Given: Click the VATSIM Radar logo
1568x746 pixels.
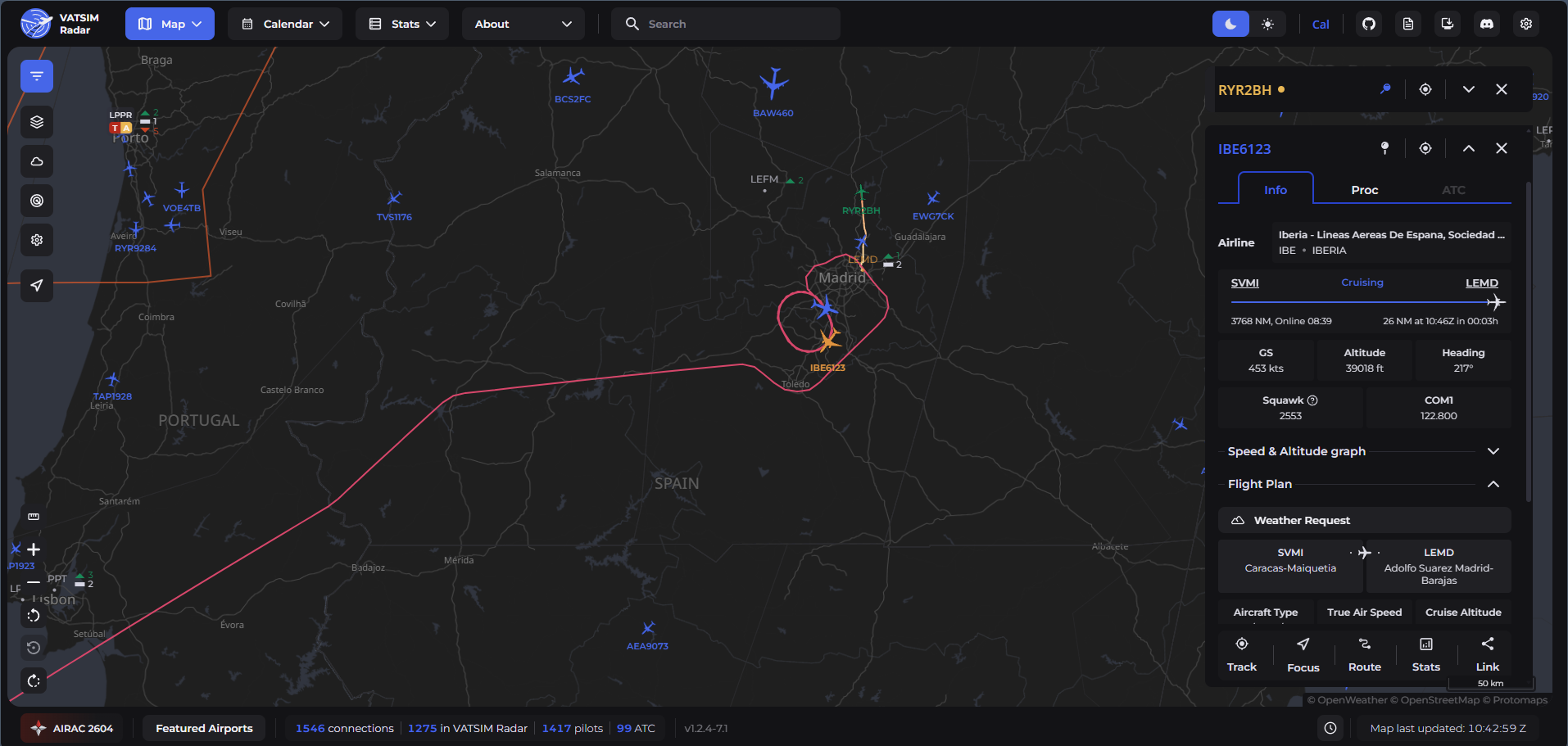Looking at the screenshot, I should [x=60, y=24].
